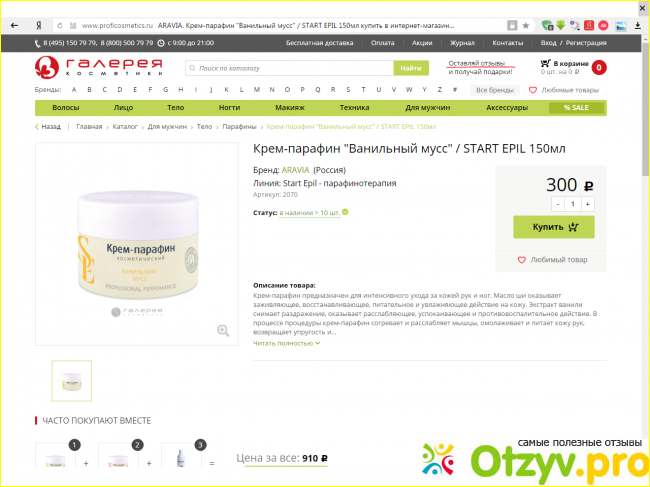Click the green Купить button

tap(554, 227)
